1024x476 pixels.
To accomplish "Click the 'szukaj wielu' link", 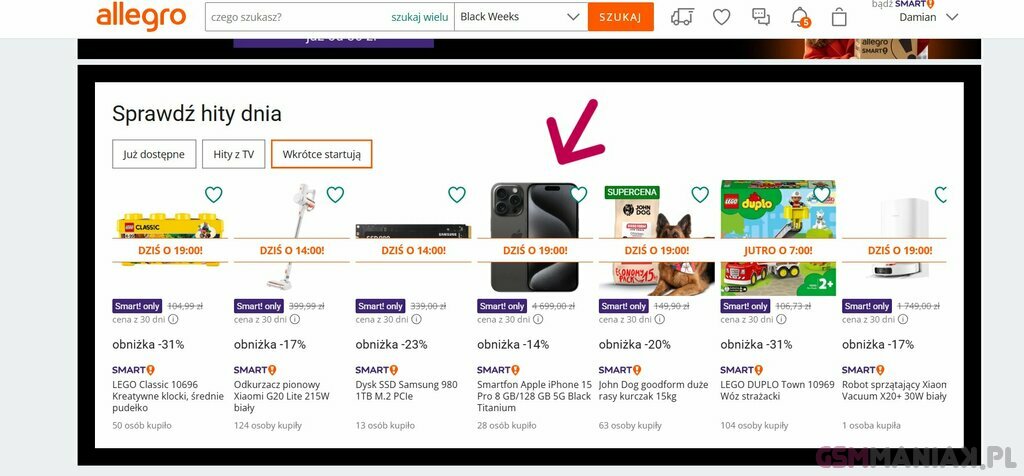I will coord(419,17).
